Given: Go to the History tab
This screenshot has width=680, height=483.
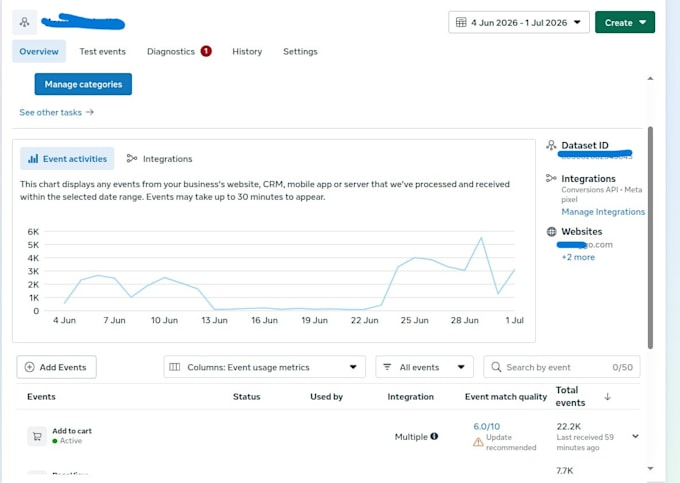Looking at the screenshot, I should [247, 52].
